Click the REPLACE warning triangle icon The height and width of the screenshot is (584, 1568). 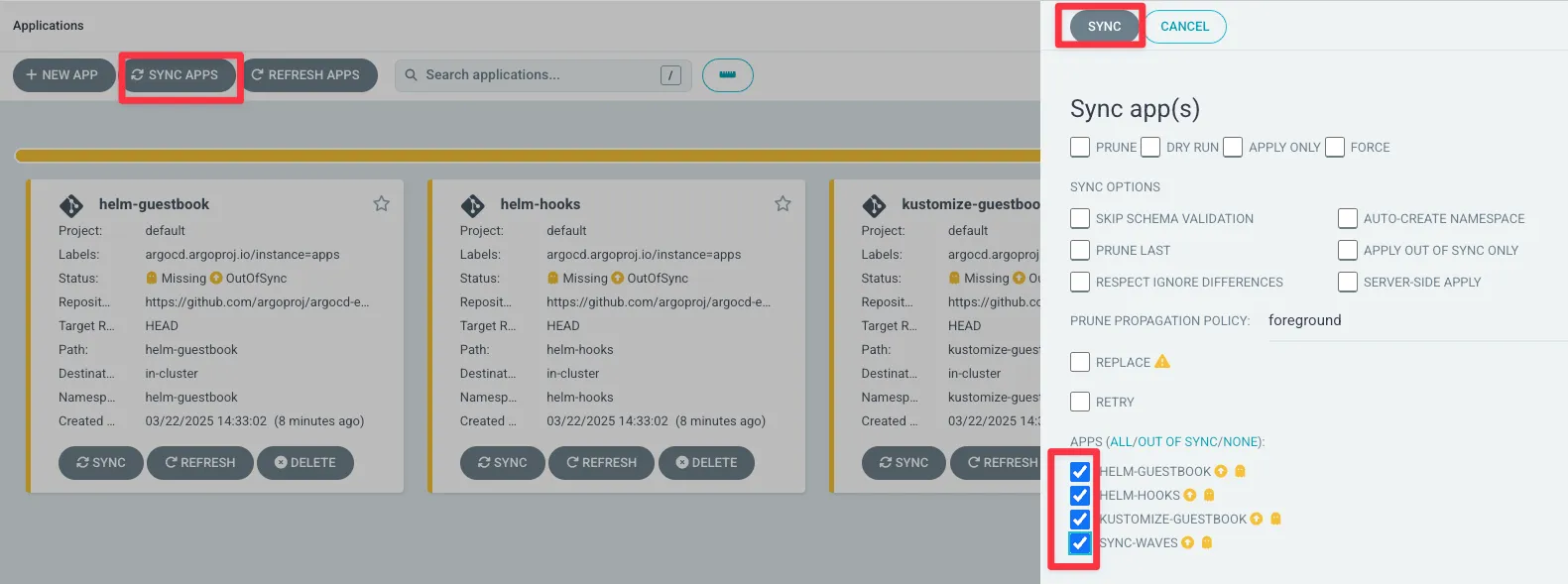tap(1162, 361)
